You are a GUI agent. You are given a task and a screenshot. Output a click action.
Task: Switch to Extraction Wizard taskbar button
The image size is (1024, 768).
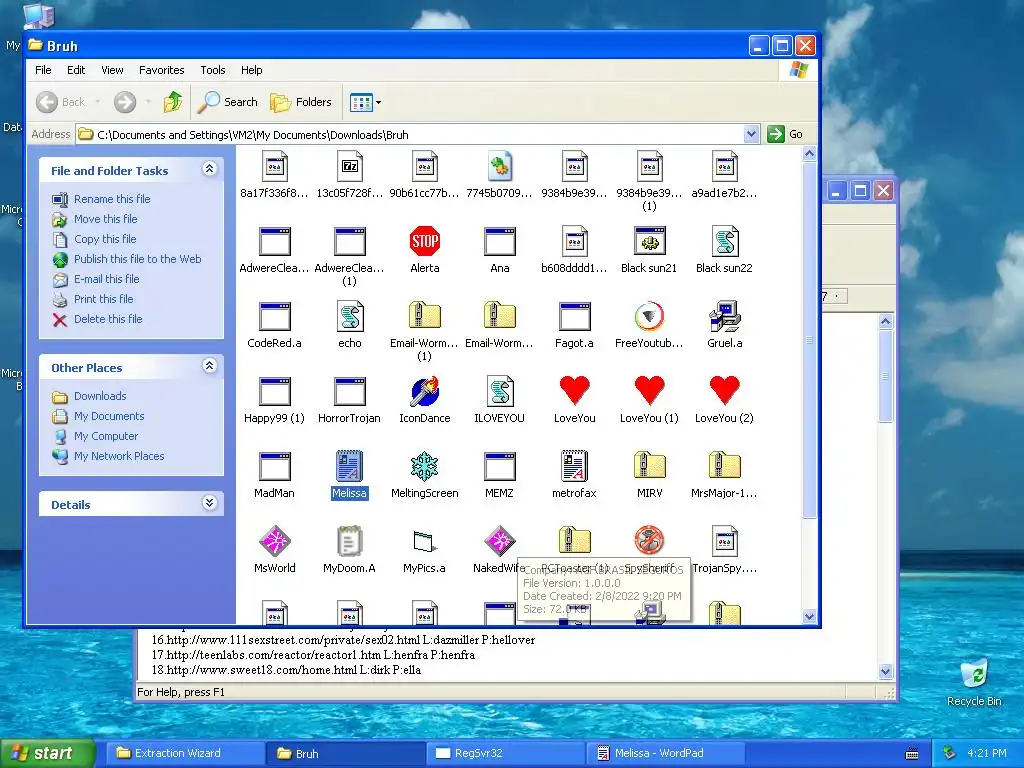185,753
